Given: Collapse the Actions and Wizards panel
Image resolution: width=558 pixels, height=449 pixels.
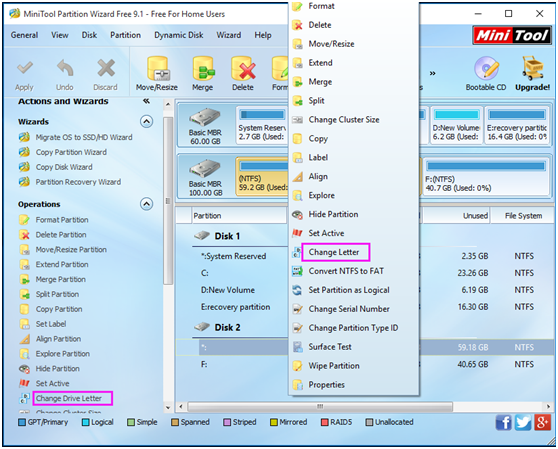Looking at the screenshot, I should [x=146, y=101].
